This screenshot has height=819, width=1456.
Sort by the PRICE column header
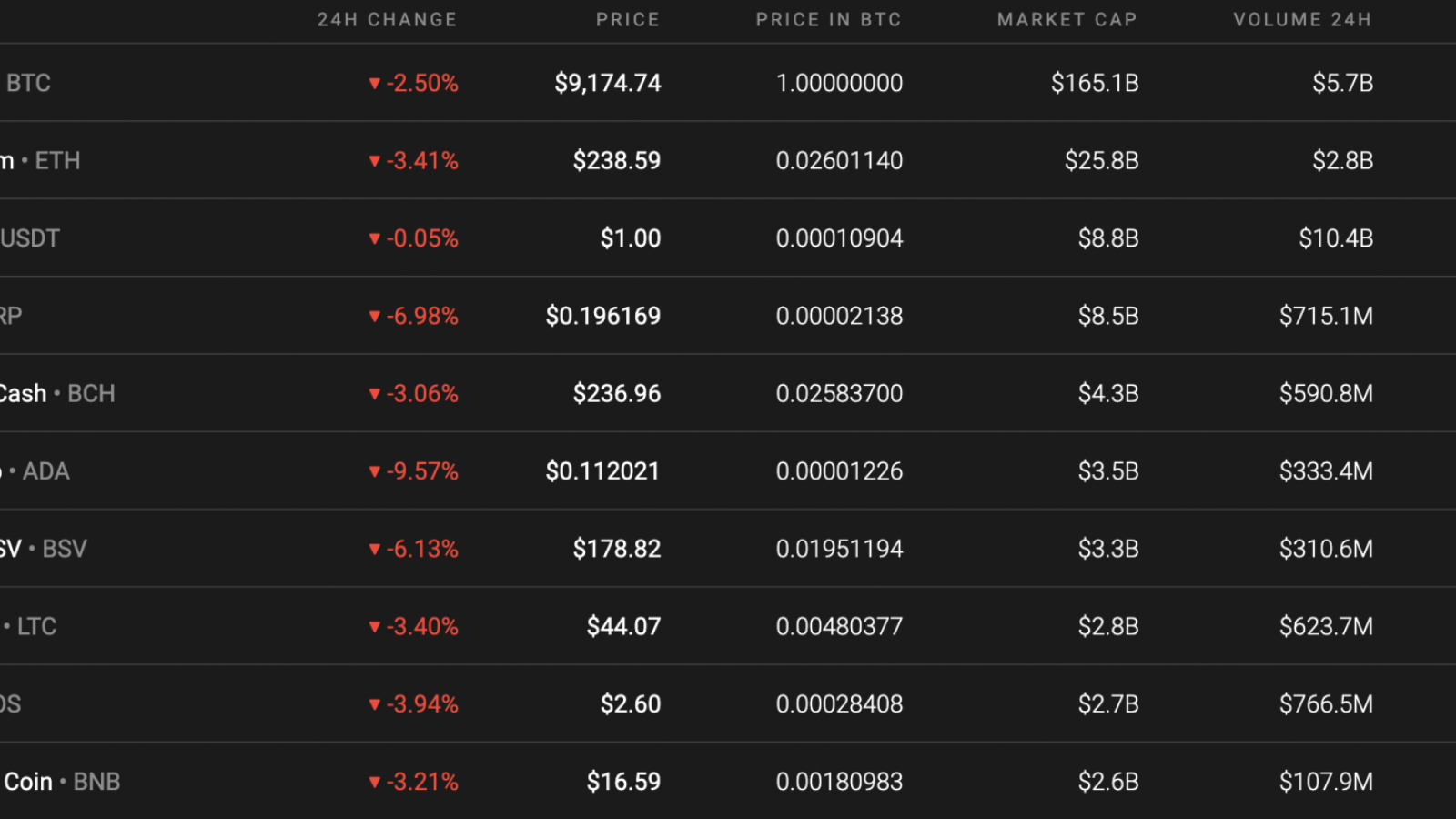point(628,20)
